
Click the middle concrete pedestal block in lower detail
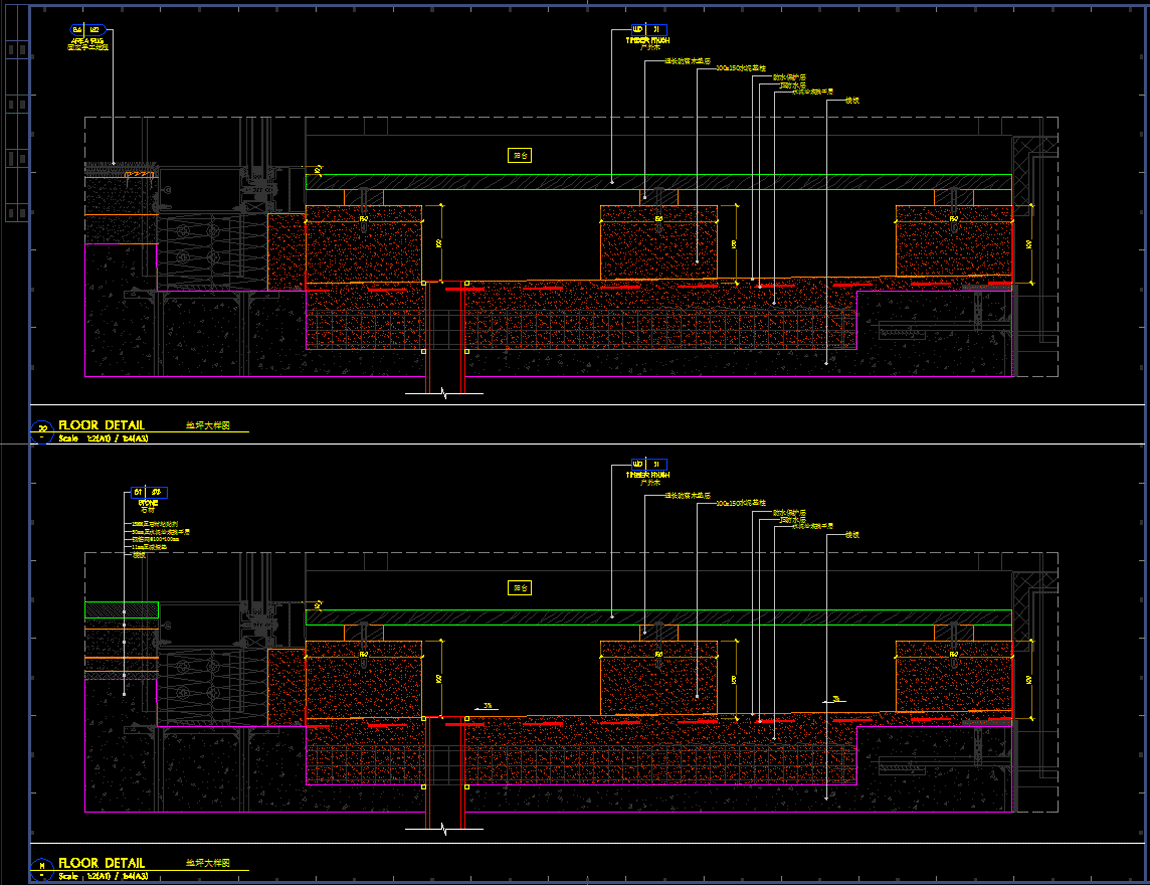point(658,680)
